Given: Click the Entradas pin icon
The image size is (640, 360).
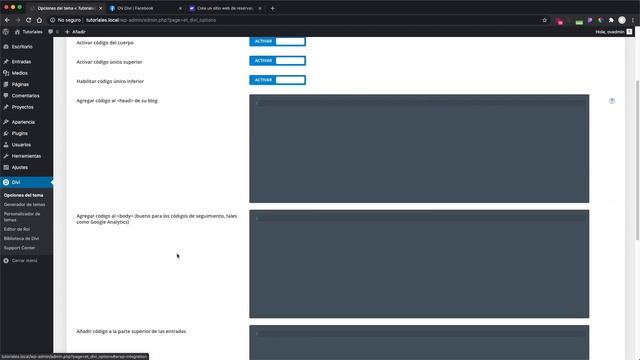Looking at the screenshot, I should pos(6,62).
